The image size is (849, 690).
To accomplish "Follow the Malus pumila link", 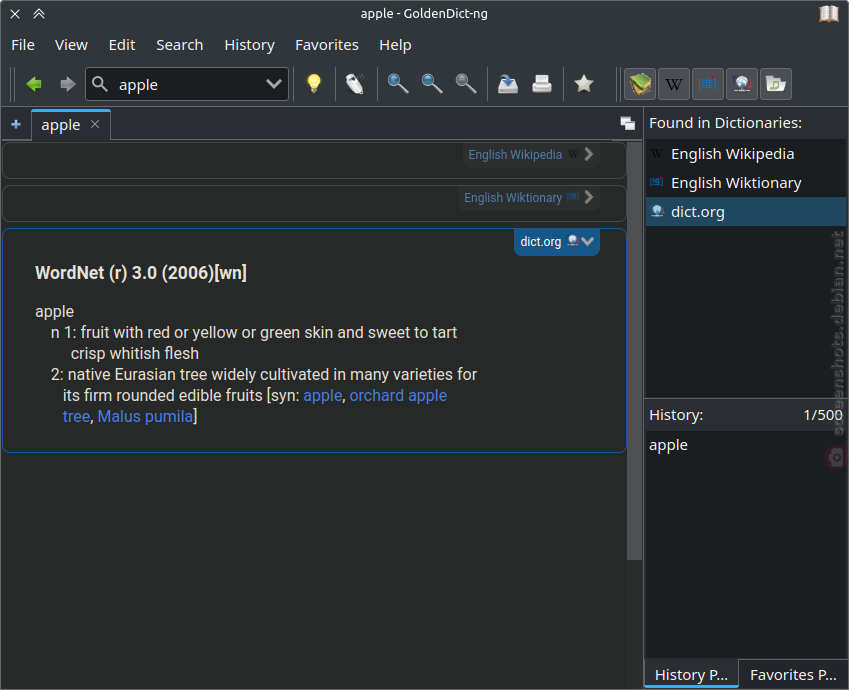I will pyautogui.click(x=145, y=416).
